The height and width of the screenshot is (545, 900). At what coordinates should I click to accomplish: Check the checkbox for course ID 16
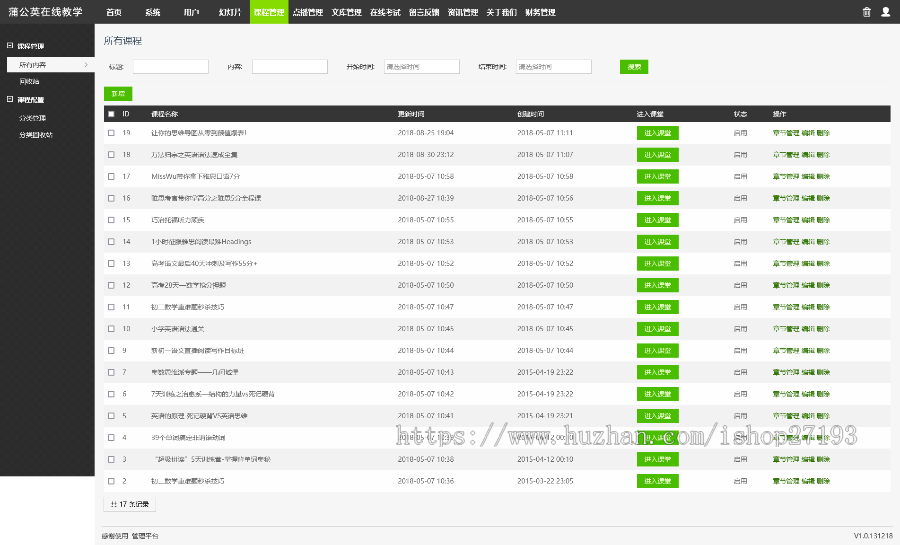111,198
